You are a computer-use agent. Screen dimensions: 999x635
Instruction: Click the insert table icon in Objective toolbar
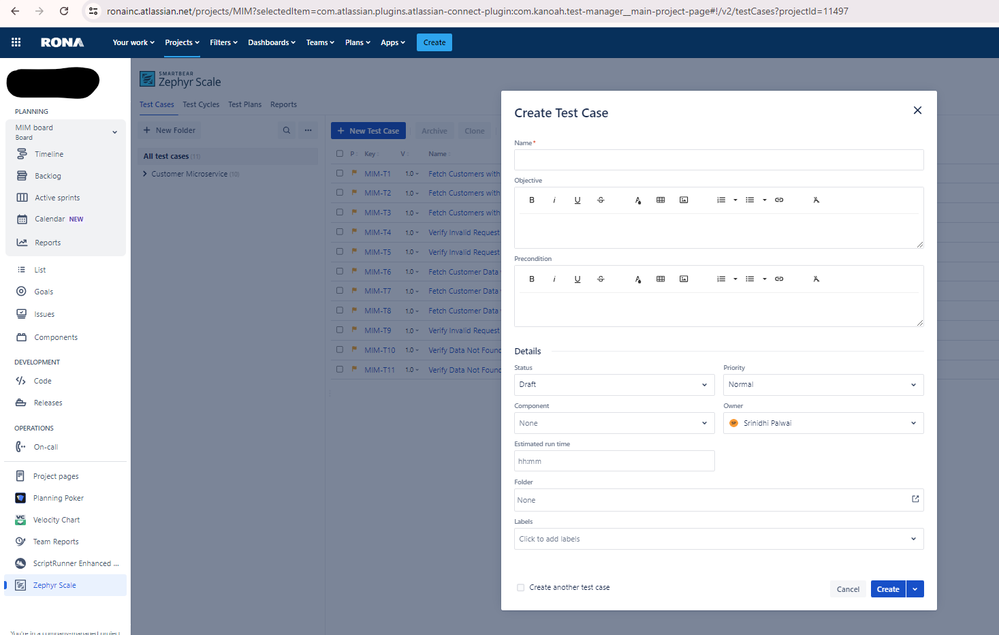660,200
